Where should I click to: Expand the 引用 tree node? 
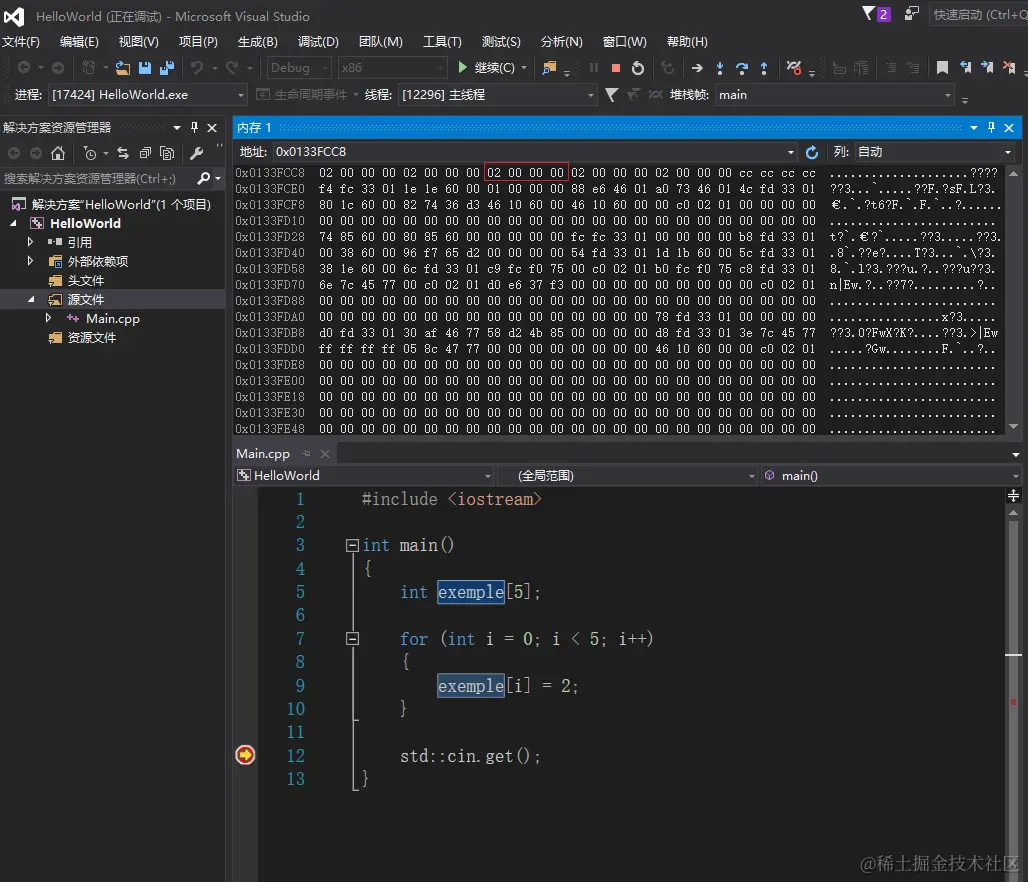31,242
